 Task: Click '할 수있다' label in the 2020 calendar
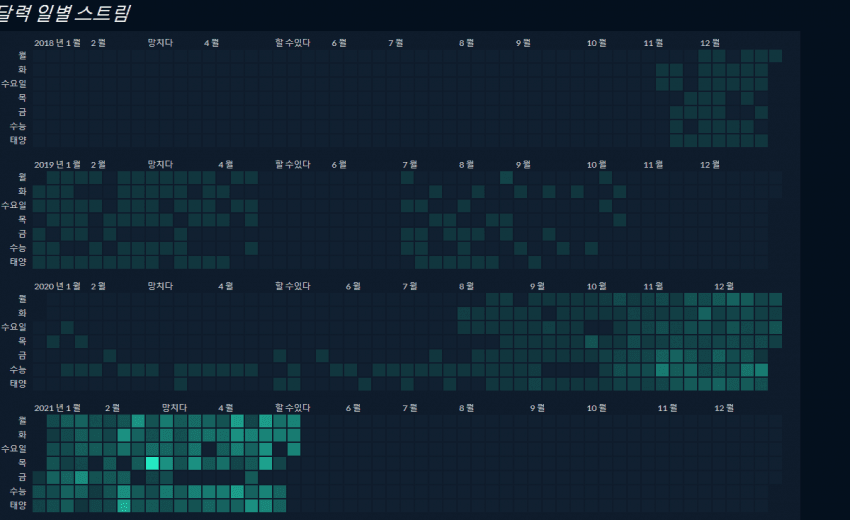point(292,286)
